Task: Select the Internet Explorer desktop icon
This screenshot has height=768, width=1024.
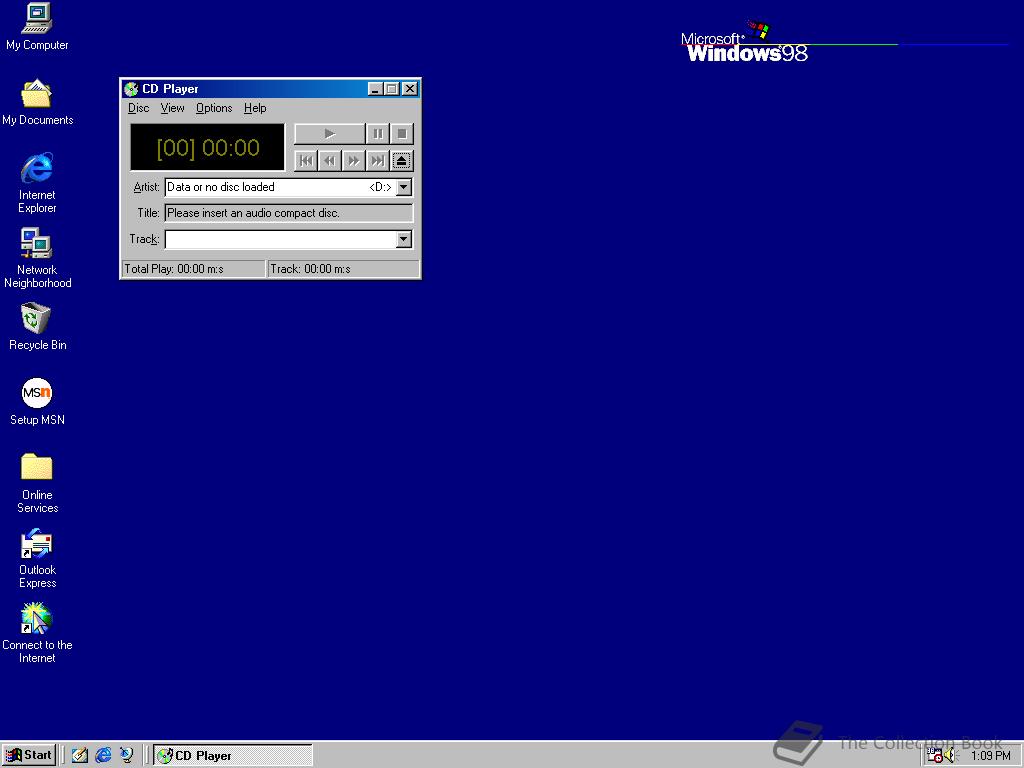Action: (x=37, y=184)
